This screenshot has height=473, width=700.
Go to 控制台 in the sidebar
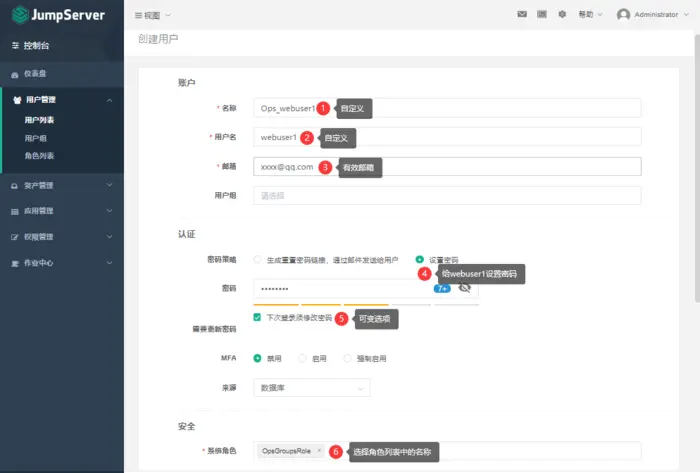click(36, 46)
